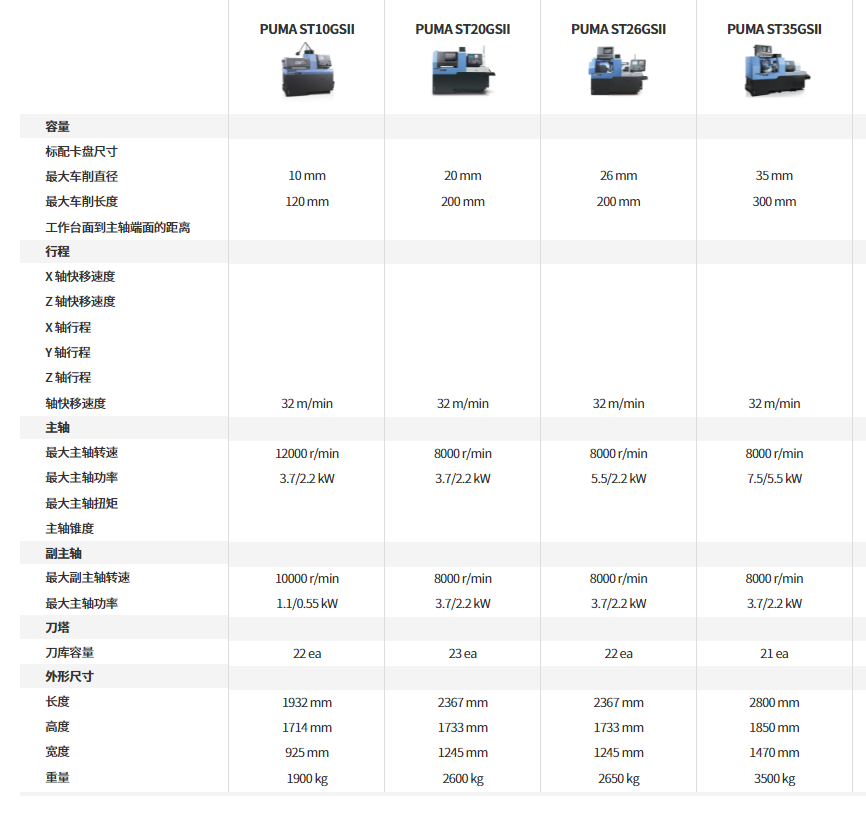Viewport: 866px width, 813px height.
Task: Select the 刀塔 section header
Action: coord(57,627)
